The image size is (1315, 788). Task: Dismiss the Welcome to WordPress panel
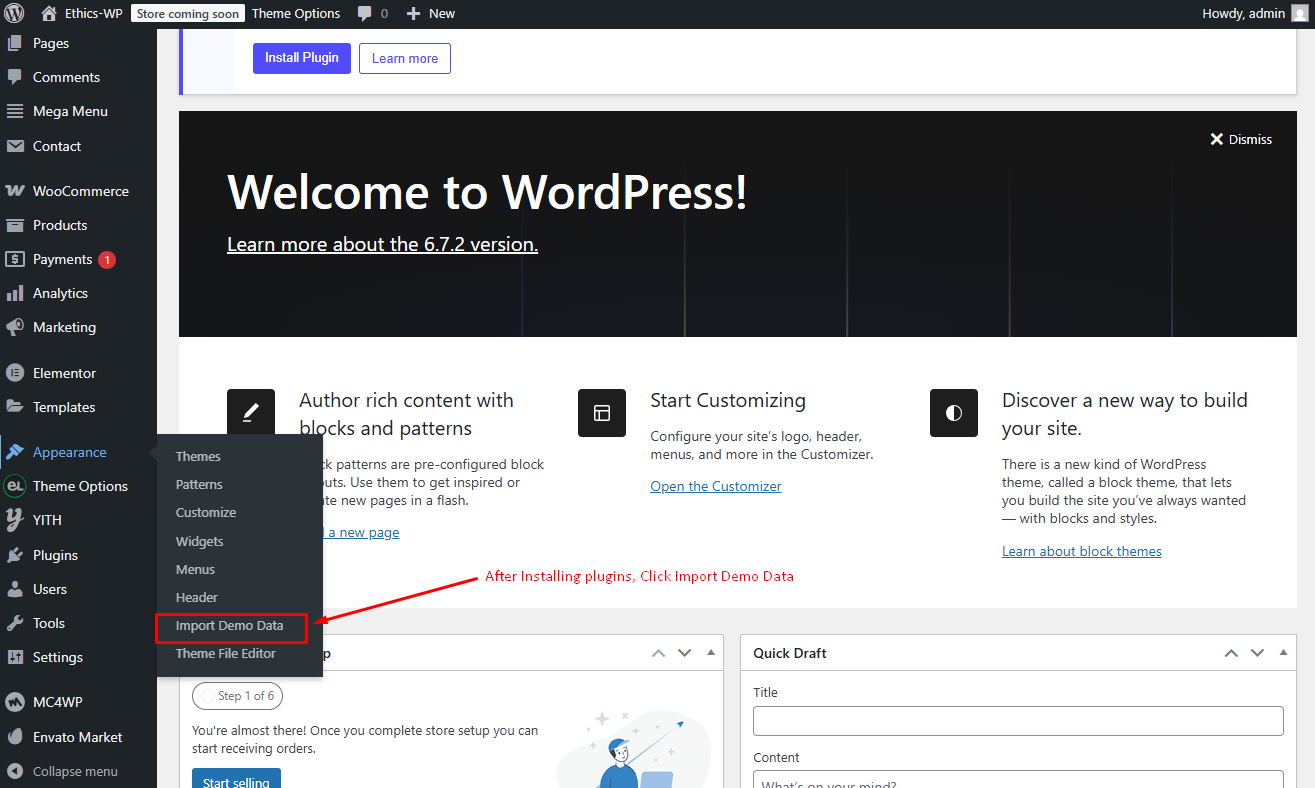(x=1241, y=139)
